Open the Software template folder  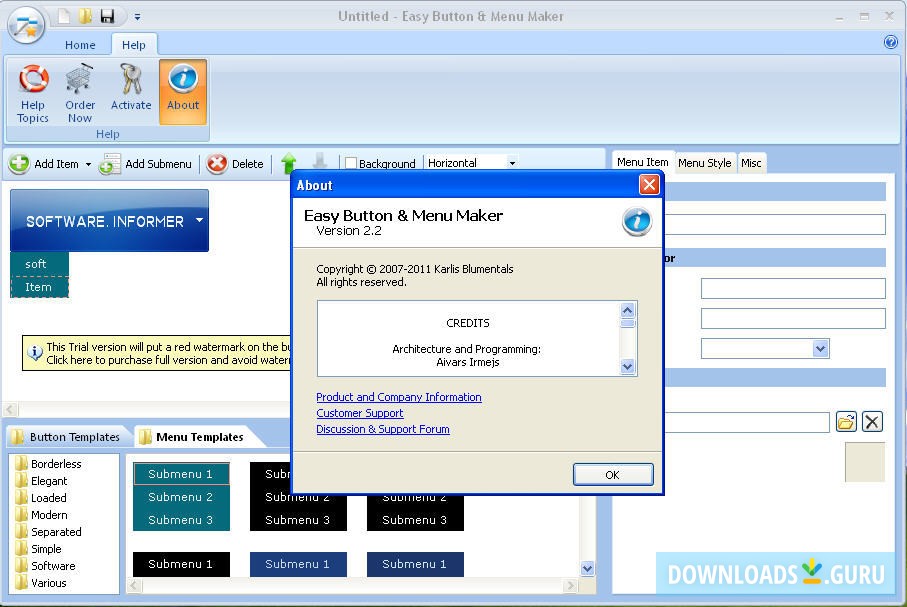pyautogui.click(x=46, y=566)
